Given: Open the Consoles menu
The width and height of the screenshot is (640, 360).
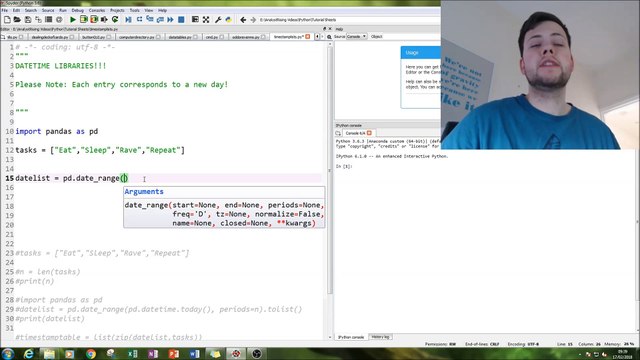Looking at the screenshot, I should pos(97,10).
